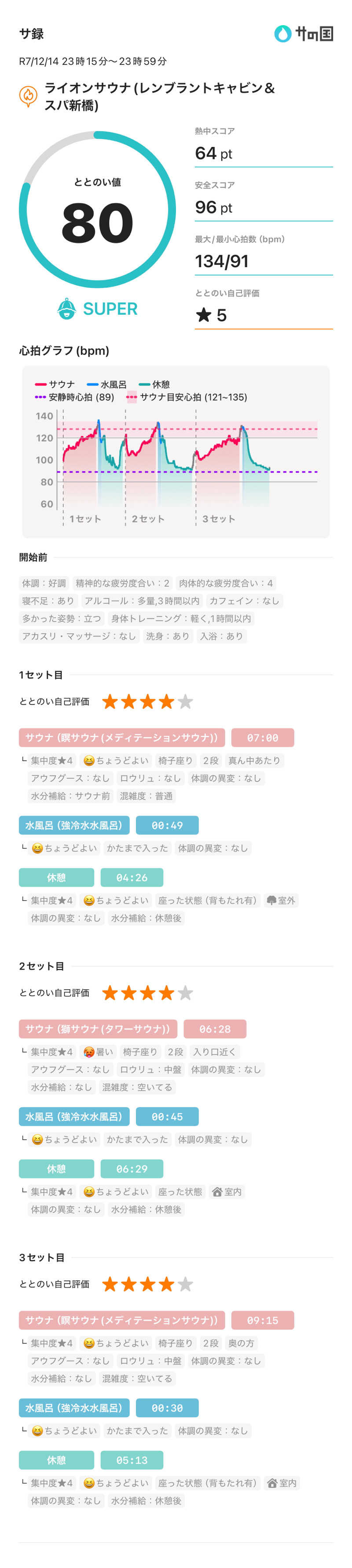Click the 2セット marker in heart graph
This screenshot has height=1568, width=352.
point(148,518)
